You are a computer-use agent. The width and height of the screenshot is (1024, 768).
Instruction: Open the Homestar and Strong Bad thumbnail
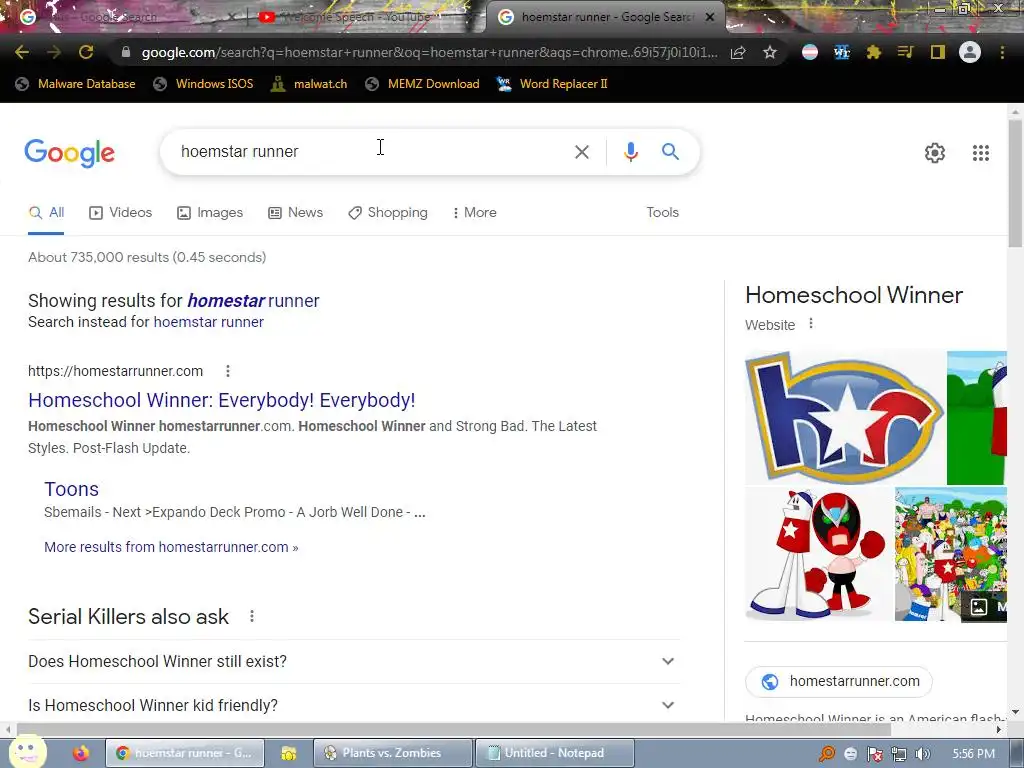(x=818, y=554)
